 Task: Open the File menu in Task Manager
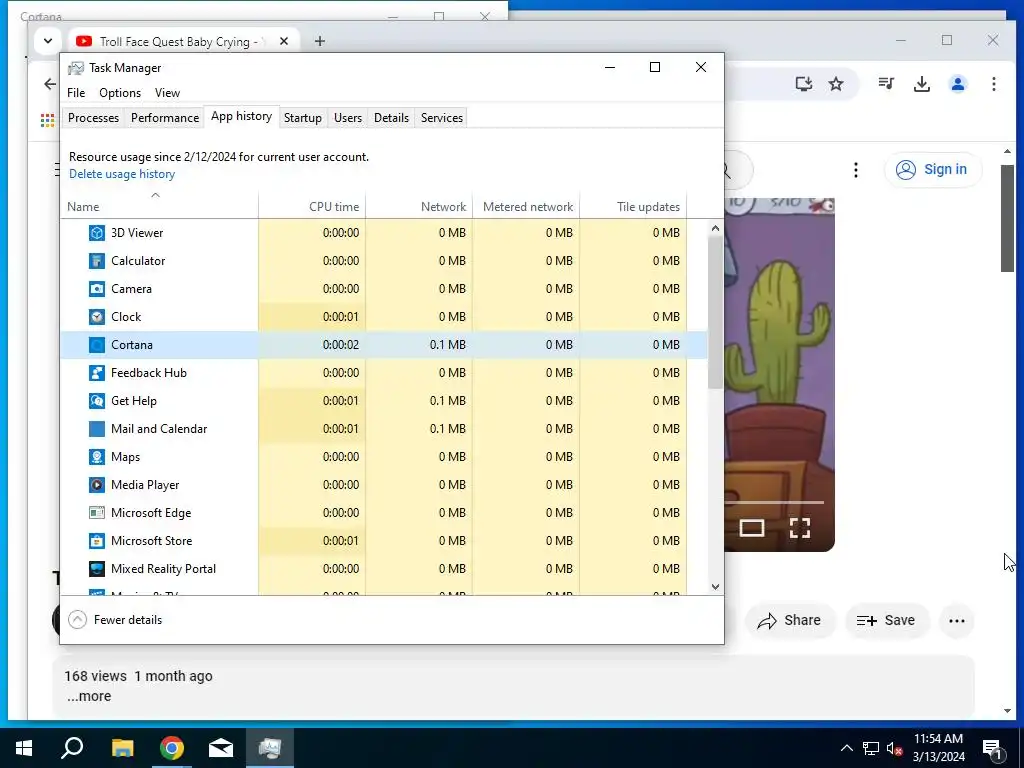coord(76,93)
